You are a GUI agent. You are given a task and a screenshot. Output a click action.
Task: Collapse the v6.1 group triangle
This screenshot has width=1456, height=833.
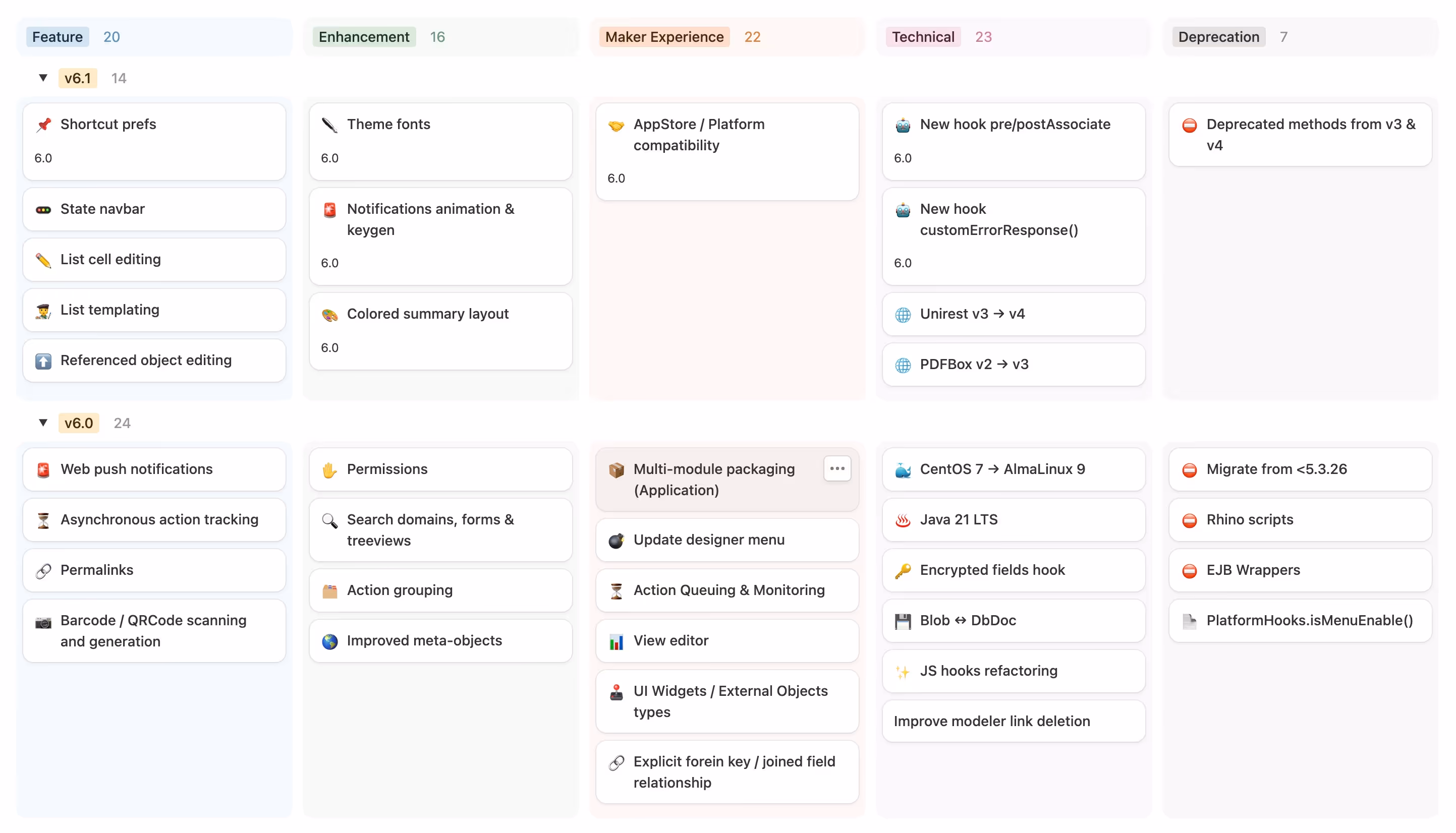pyautogui.click(x=43, y=78)
